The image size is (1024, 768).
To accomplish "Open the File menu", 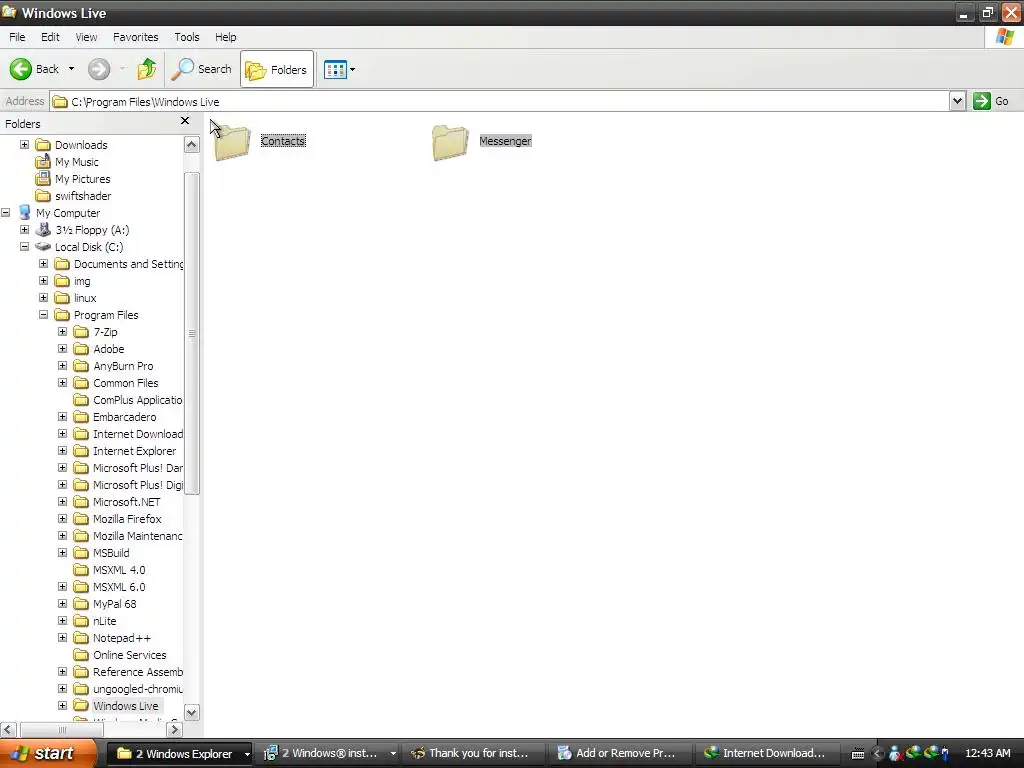I will tap(17, 37).
